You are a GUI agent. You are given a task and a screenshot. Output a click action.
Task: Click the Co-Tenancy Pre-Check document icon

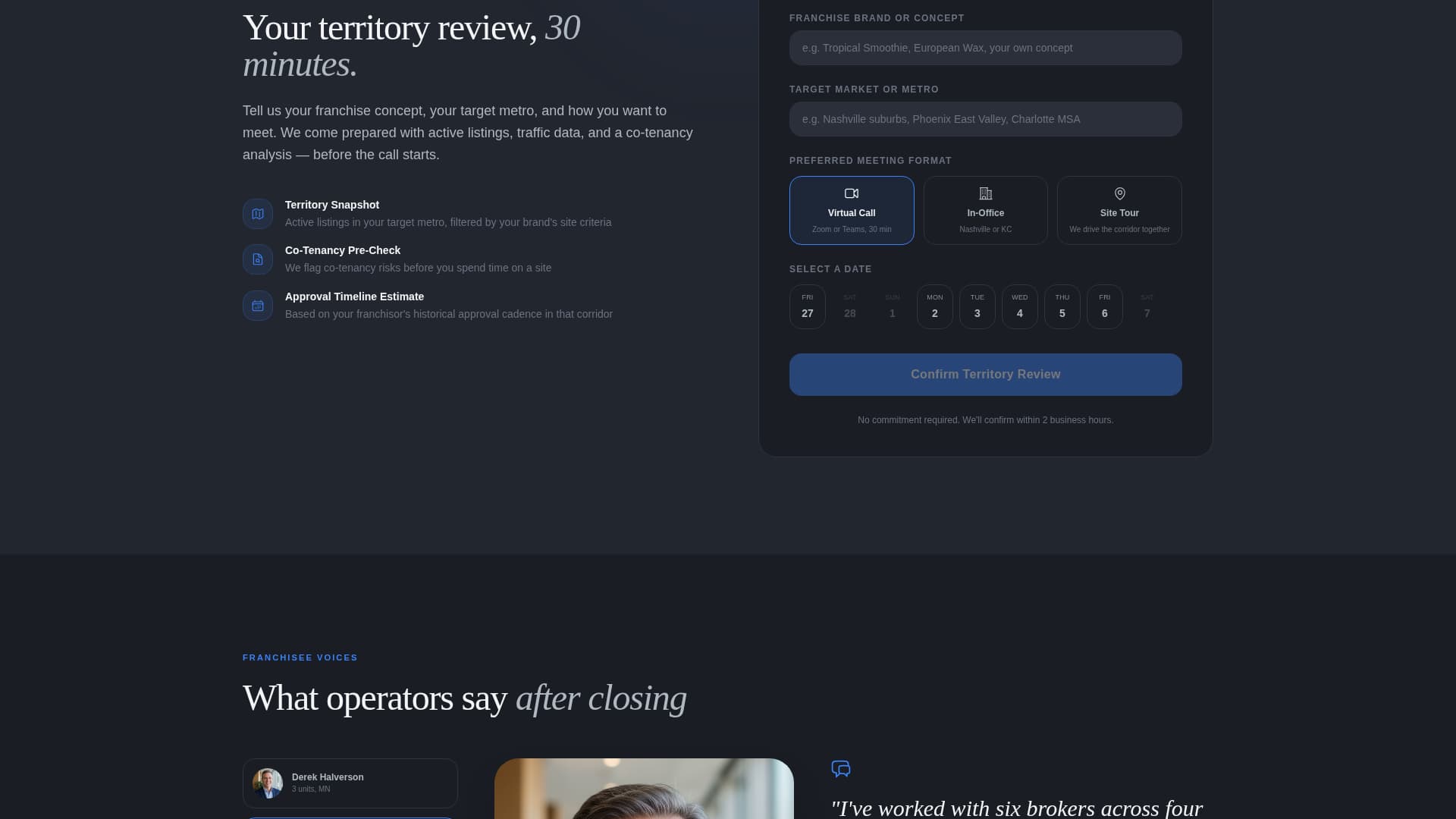[258, 259]
